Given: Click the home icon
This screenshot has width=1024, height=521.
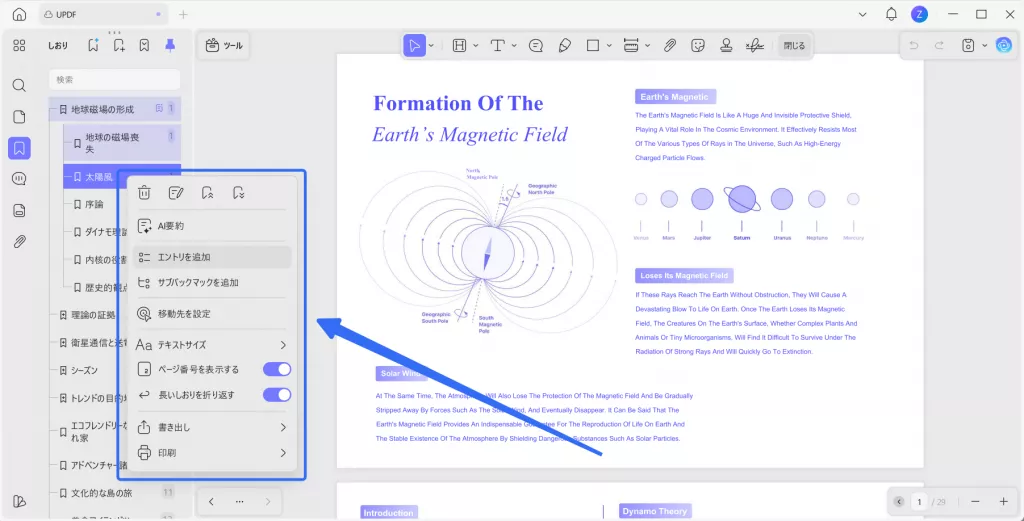Looking at the screenshot, I should pyautogui.click(x=20, y=14).
